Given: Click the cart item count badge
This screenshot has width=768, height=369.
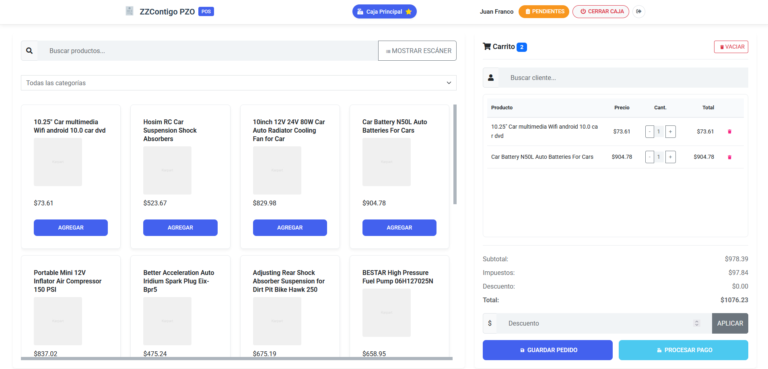Looking at the screenshot, I should tap(522, 47).
